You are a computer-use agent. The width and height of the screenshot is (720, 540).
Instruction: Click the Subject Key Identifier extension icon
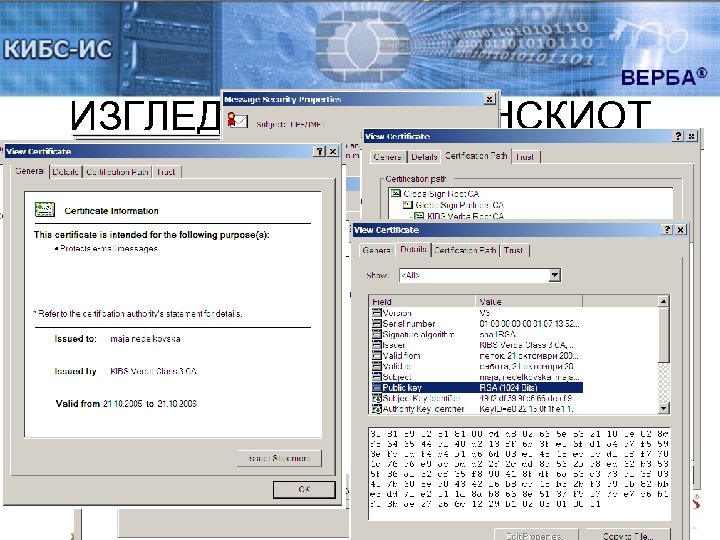coord(377,398)
